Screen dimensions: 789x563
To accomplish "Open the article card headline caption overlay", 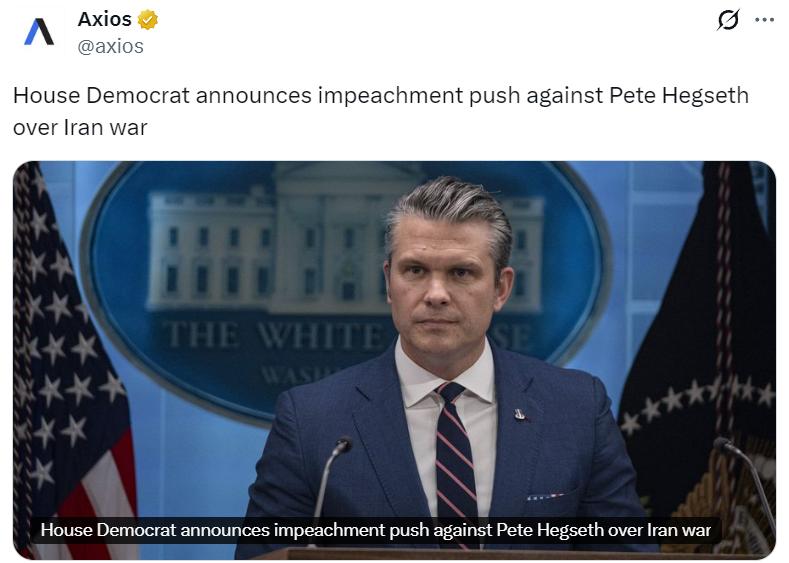I will 375,530.
